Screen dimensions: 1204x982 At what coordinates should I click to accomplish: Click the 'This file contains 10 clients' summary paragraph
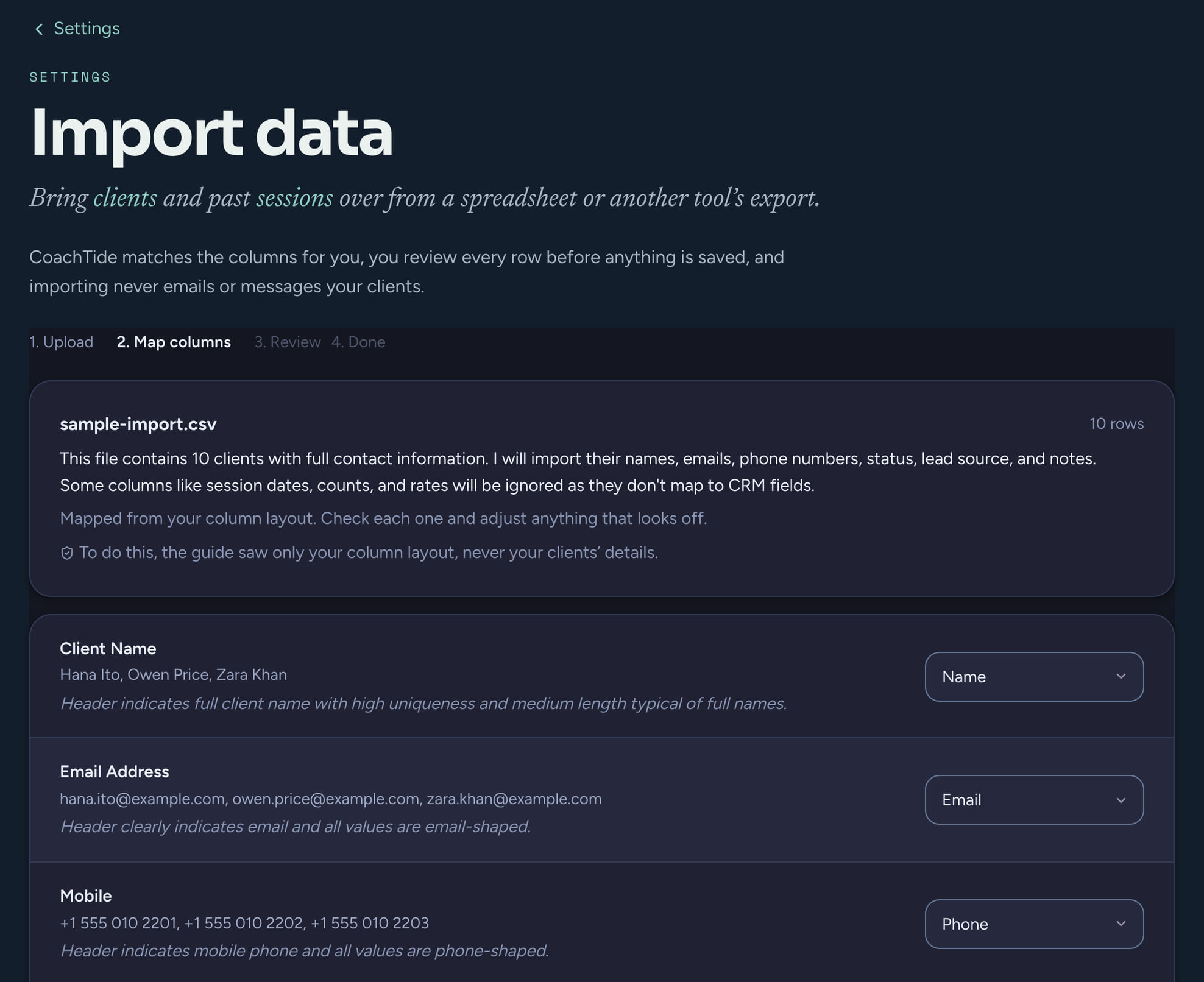click(x=578, y=472)
